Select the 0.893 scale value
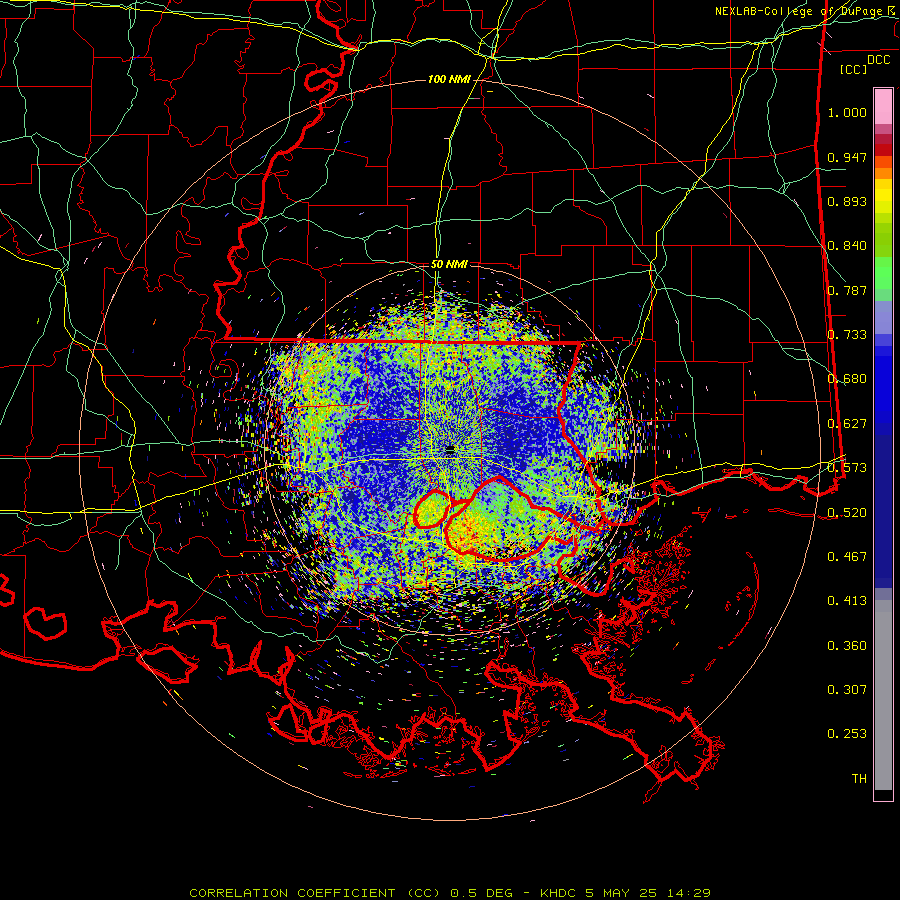The width and height of the screenshot is (900, 900). [847, 201]
